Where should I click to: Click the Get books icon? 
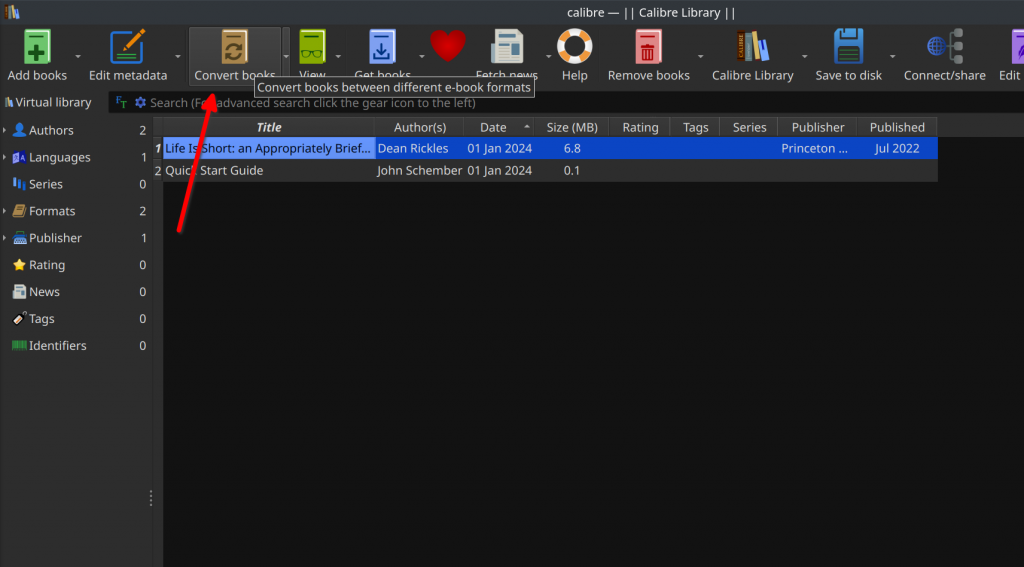(x=382, y=46)
